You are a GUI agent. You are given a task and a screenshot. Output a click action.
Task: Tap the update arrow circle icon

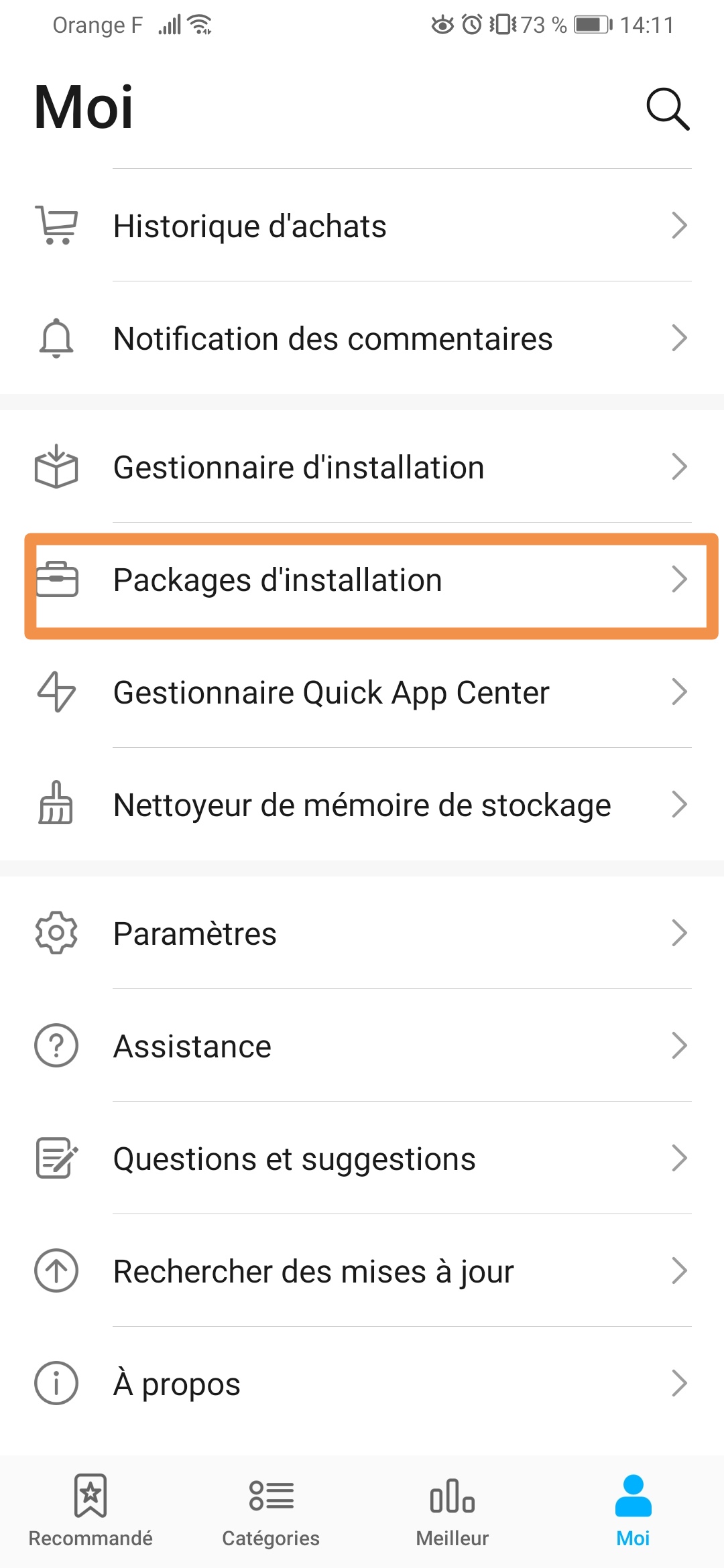tap(56, 1270)
